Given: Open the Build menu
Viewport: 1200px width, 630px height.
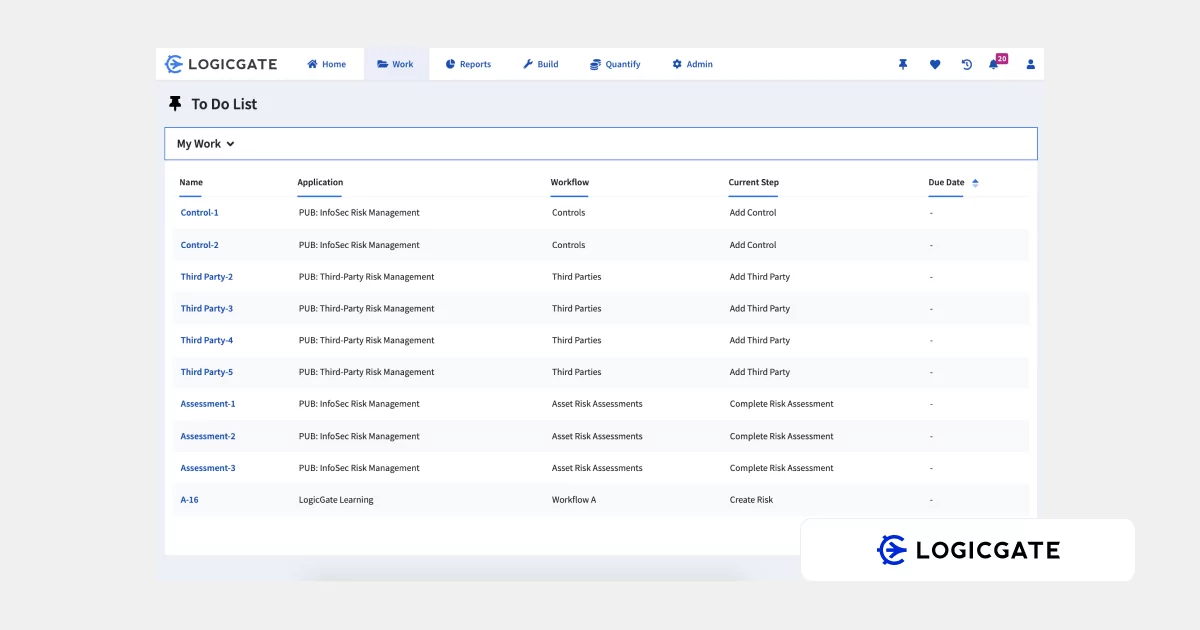Looking at the screenshot, I should (541, 64).
